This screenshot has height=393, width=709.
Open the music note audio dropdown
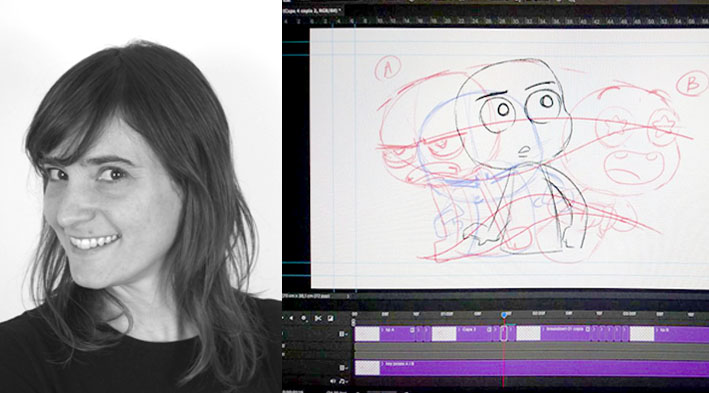pyautogui.click(x=342, y=381)
